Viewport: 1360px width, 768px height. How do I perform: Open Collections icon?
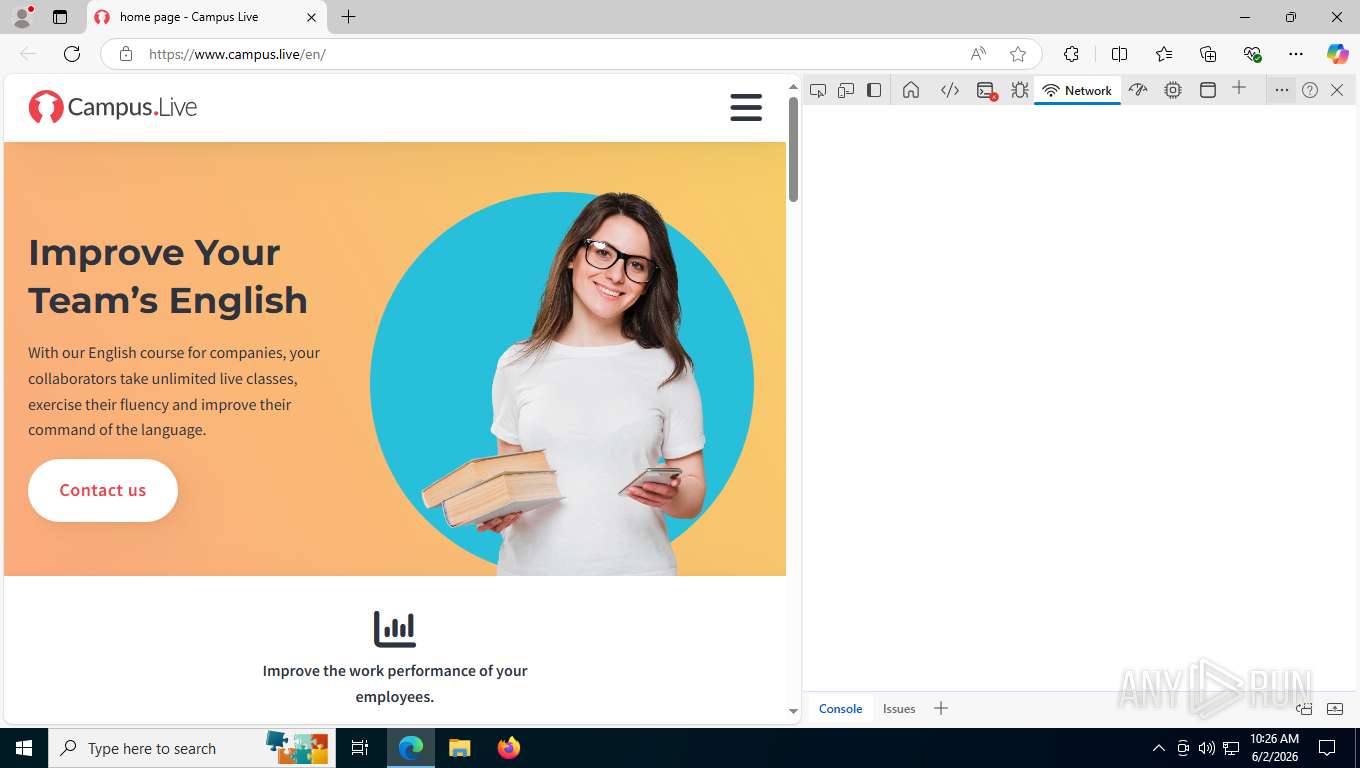coord(1208,54)
